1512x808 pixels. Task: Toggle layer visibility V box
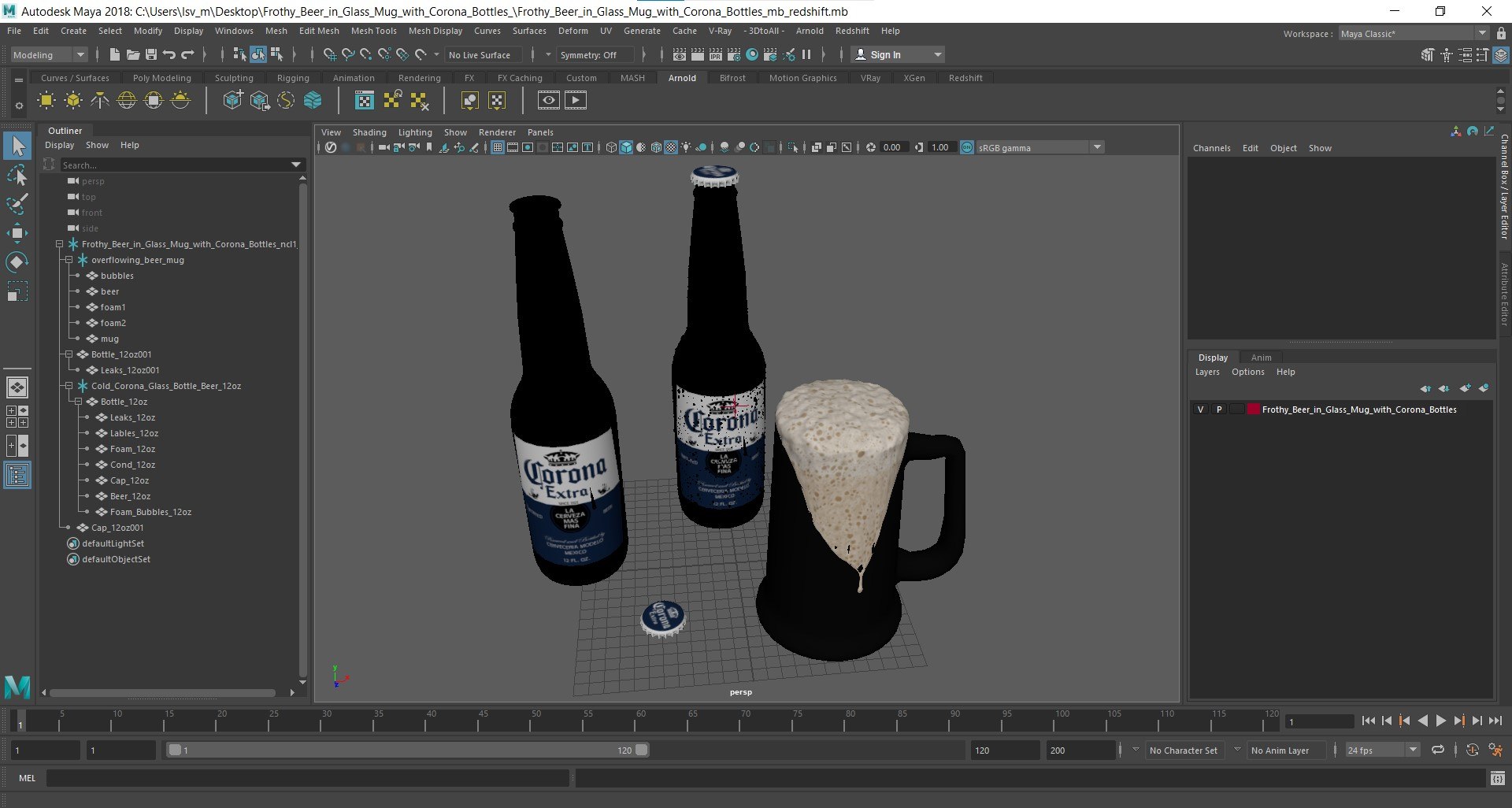click(1200, 410)
